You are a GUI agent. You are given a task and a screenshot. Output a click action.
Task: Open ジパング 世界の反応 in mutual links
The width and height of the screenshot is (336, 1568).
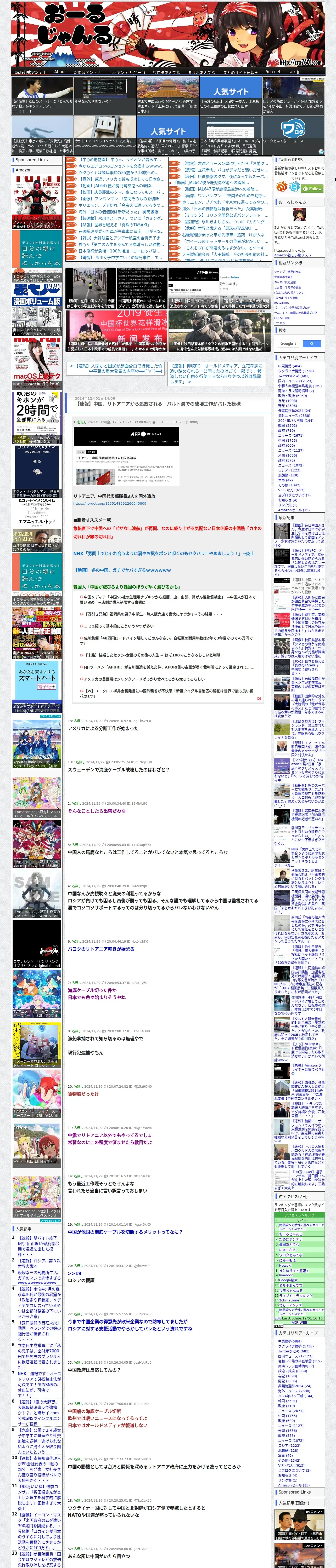288,272
